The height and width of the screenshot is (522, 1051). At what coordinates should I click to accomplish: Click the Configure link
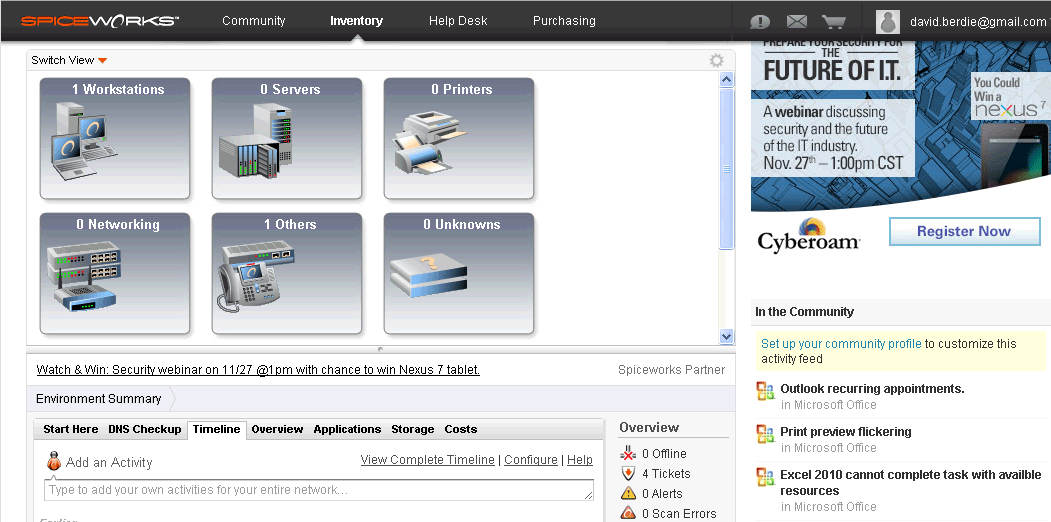point(530,460)
